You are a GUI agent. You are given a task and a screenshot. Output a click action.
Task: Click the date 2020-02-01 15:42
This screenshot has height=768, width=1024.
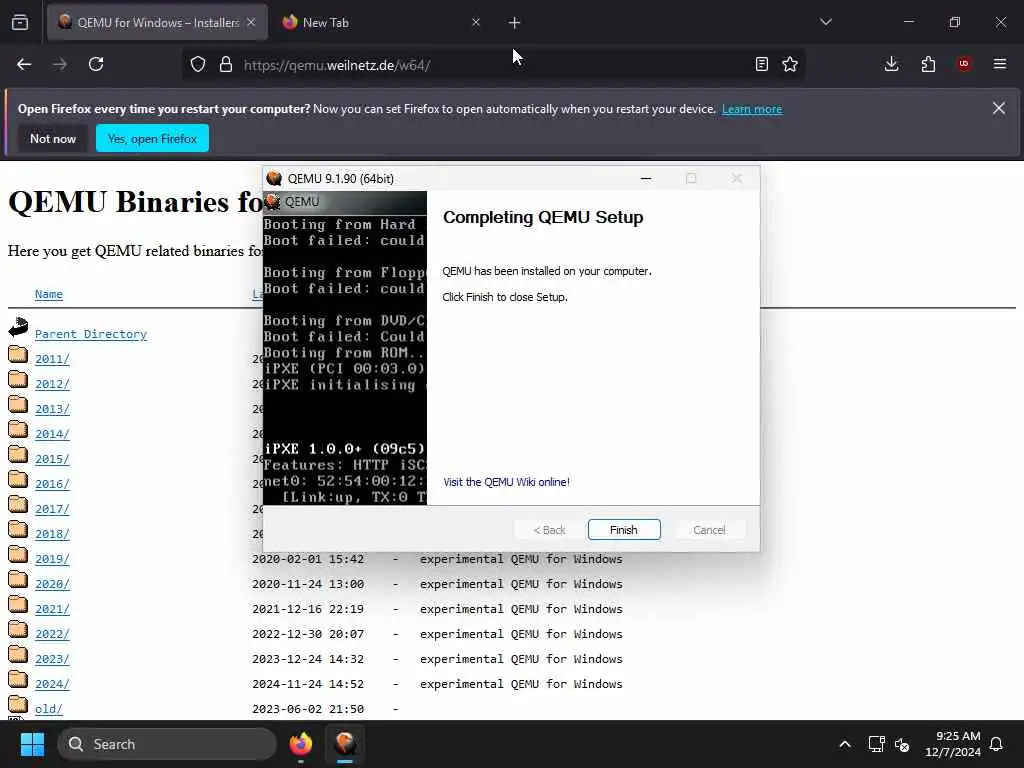tap(308, 559)
